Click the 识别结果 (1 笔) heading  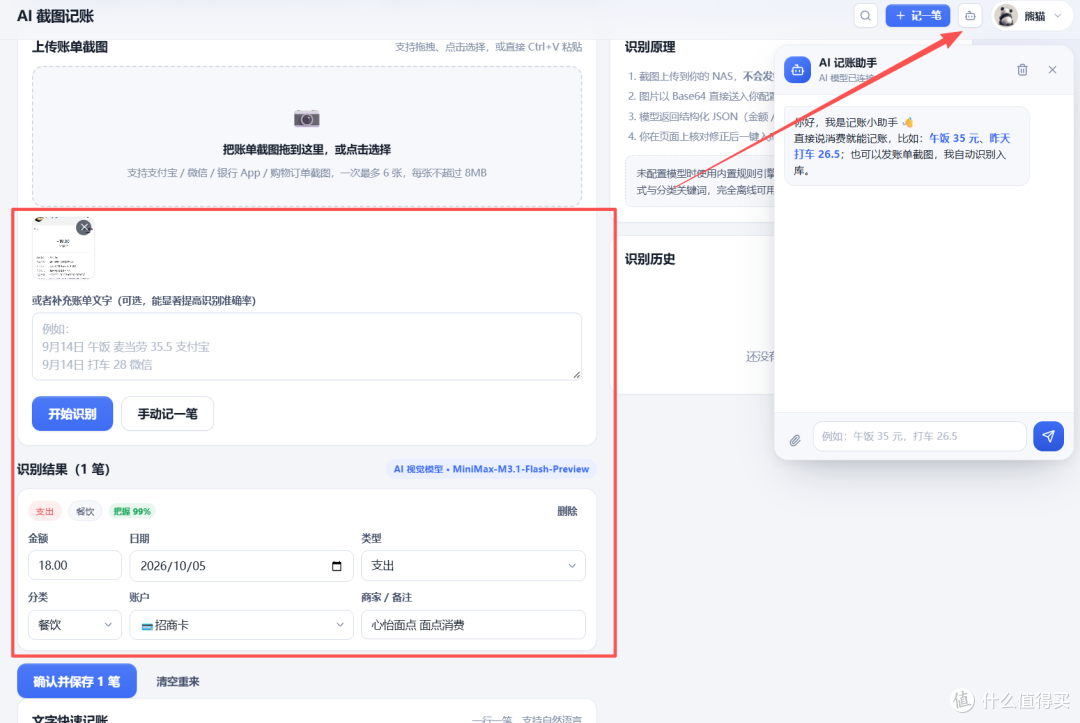click(x=63, y=469)
